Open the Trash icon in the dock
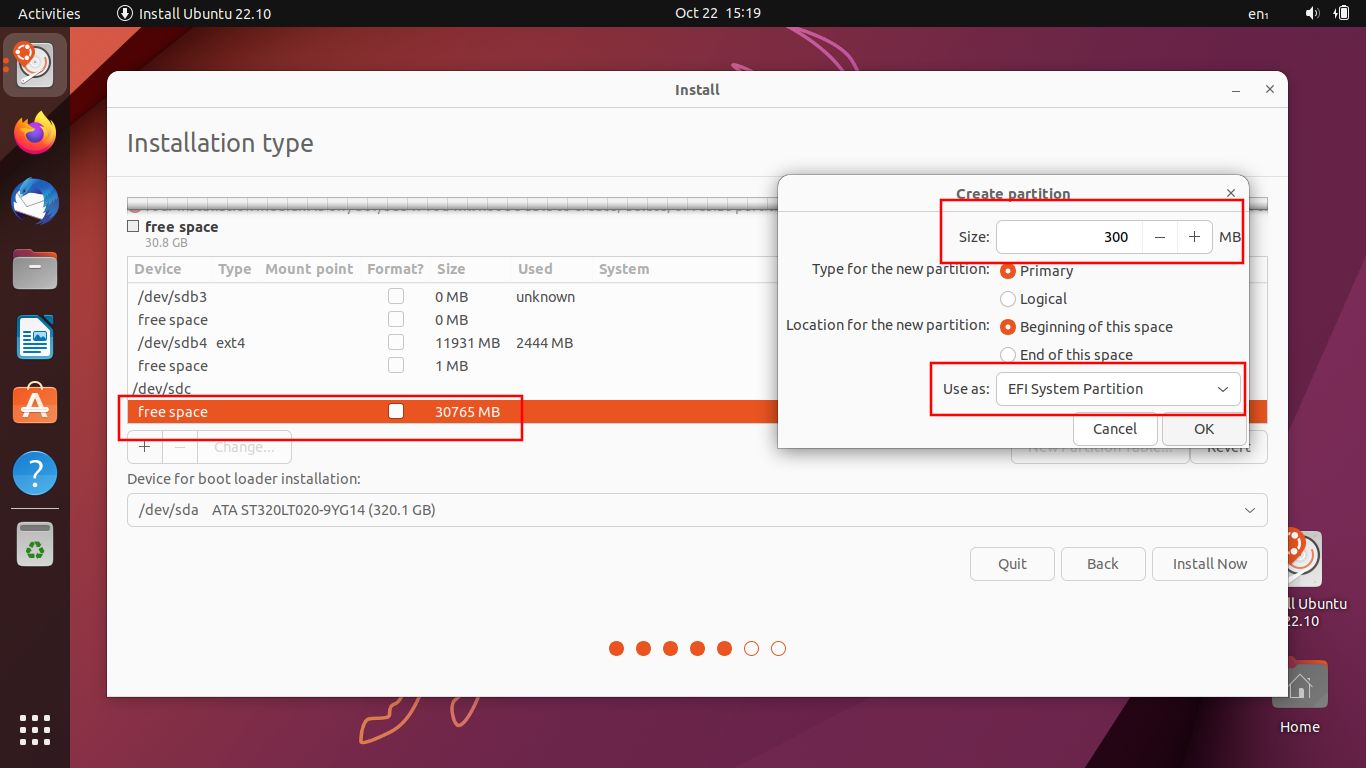Viewport: 1366px width, 768px height. (x=35, y=545)
